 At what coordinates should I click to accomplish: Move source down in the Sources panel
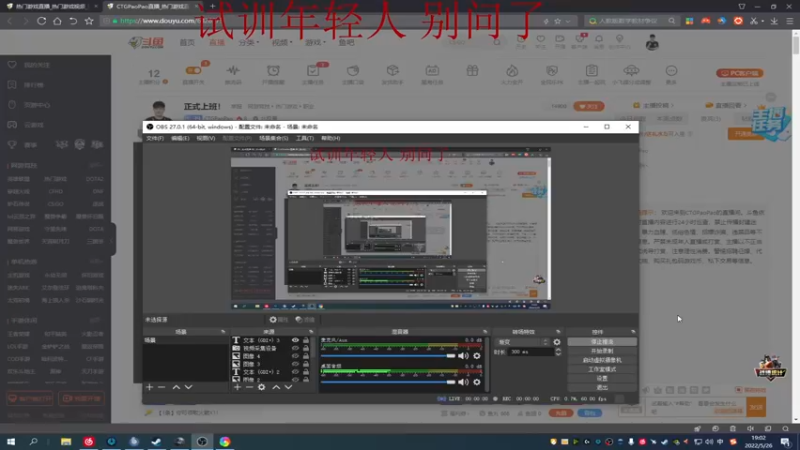point(288,387)
